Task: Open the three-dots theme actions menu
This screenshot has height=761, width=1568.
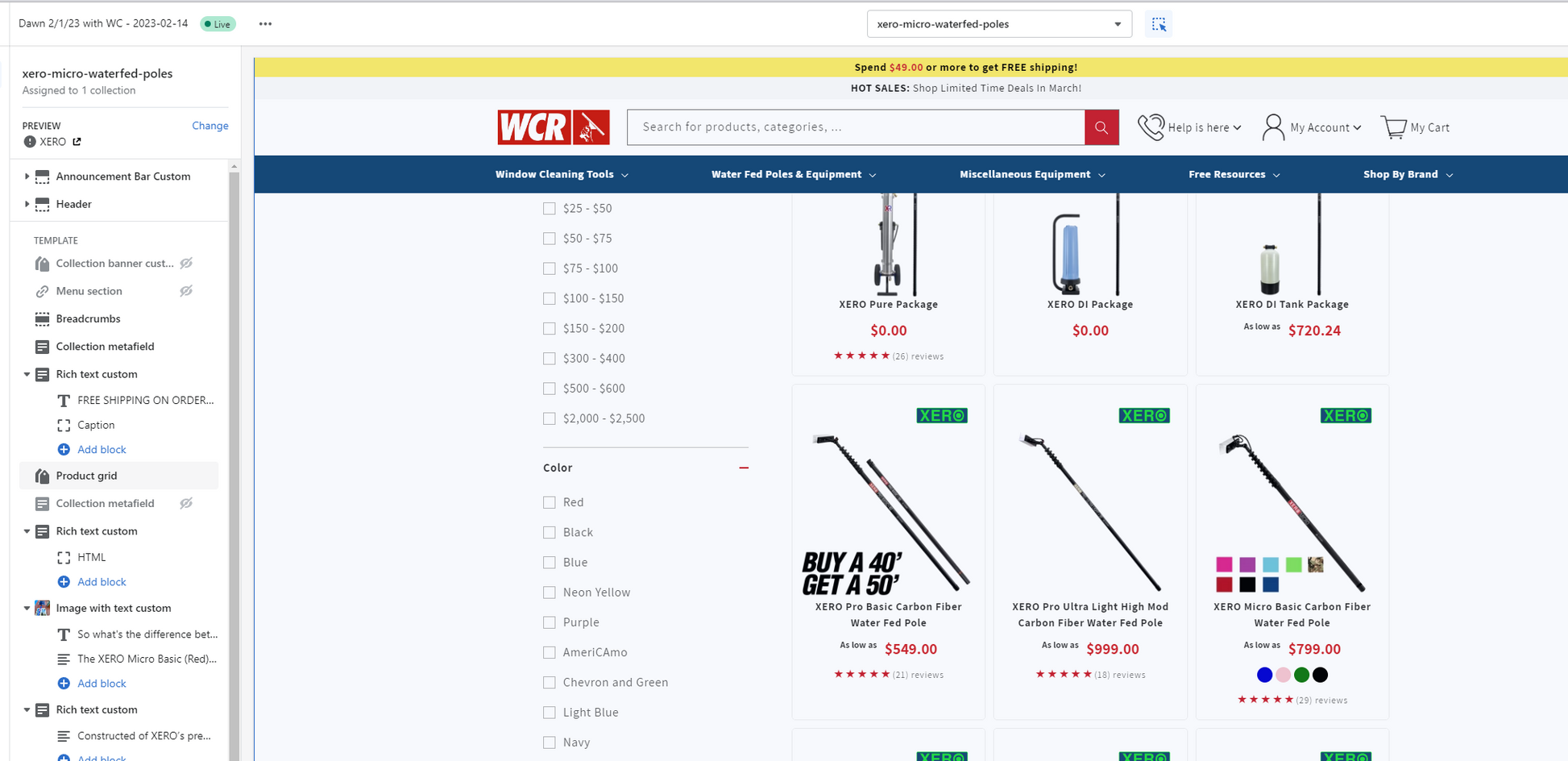Action: 265,24
